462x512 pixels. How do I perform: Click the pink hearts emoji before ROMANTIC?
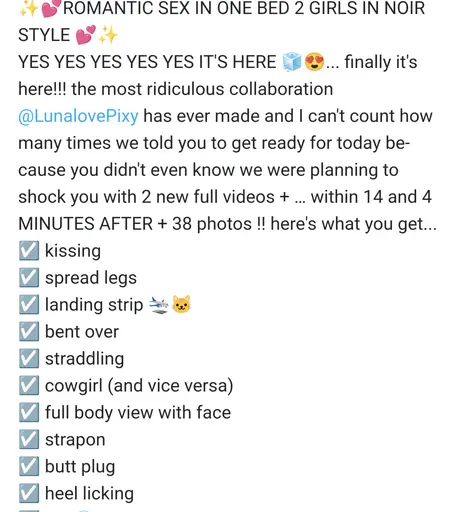[51, 8]
